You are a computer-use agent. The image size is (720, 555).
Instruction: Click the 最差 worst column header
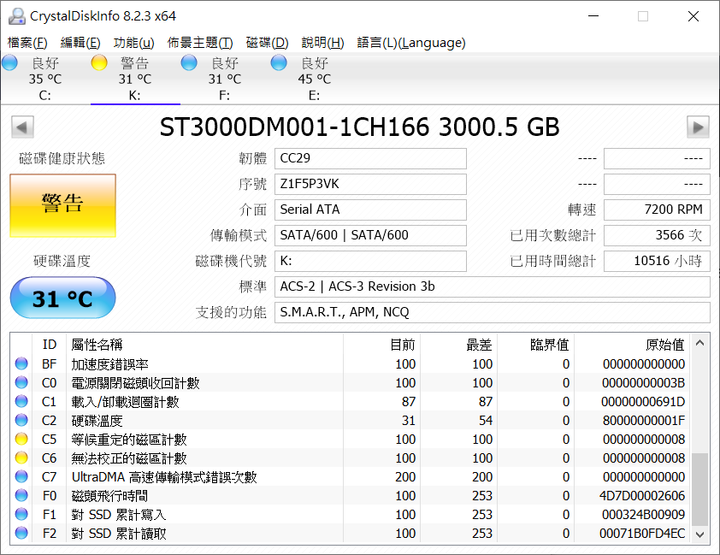(x=459, y=344)
